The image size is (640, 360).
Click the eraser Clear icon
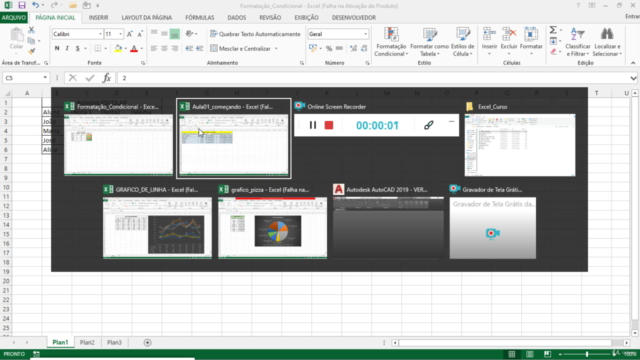(553, 52)
